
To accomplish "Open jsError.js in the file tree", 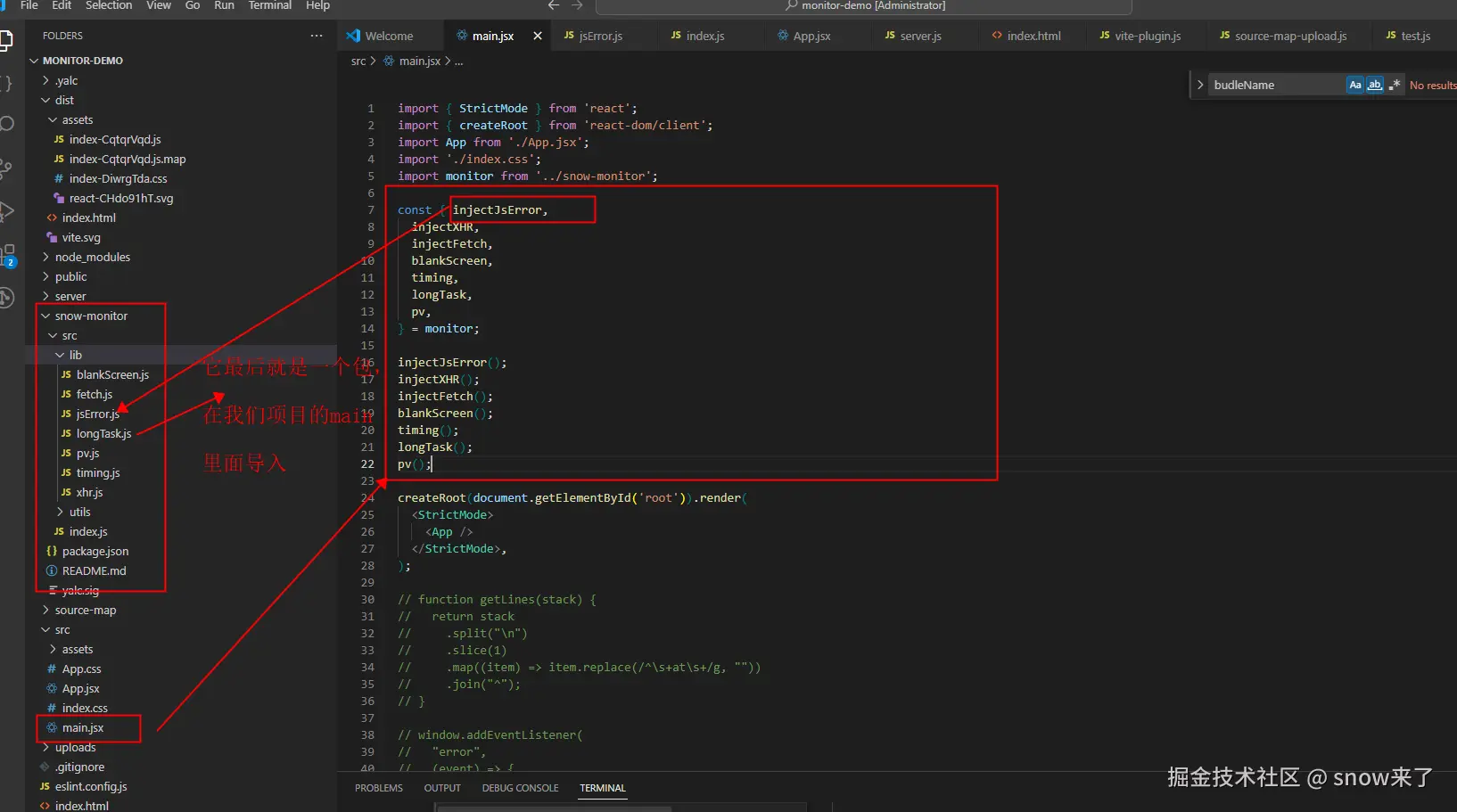I will coord(97,414).
